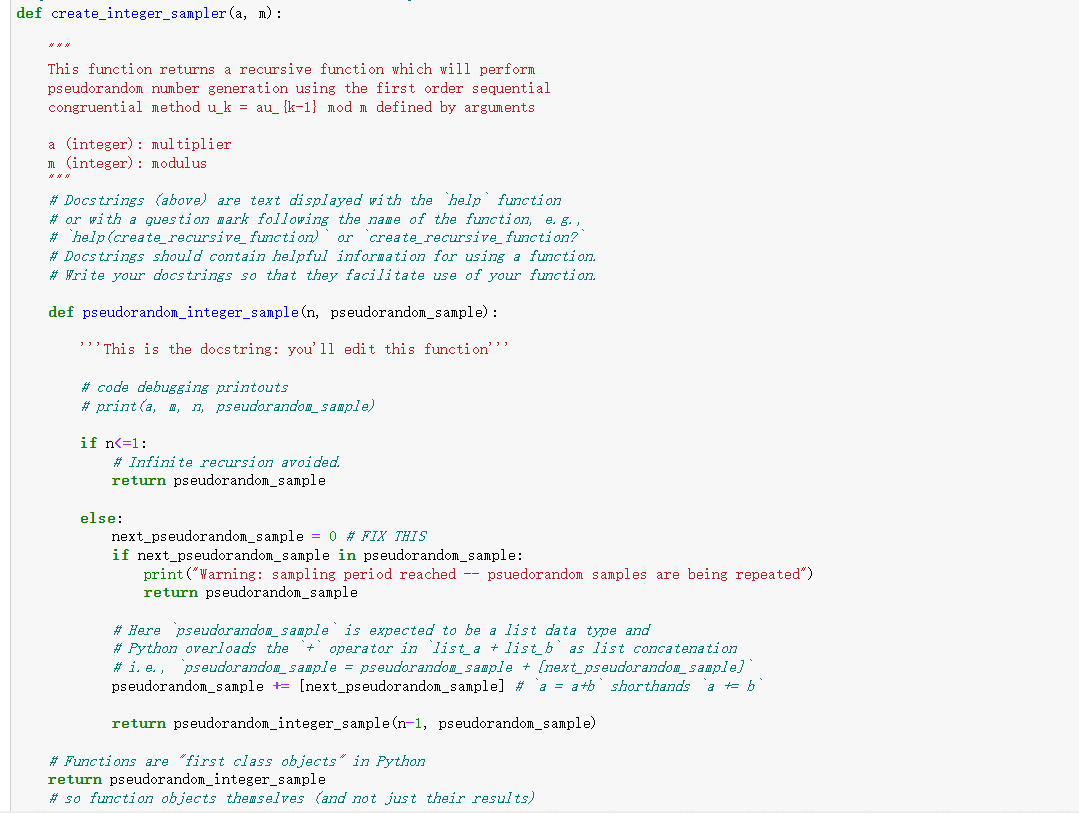
Task: Click the create_integer_sampler function name
Action: 138,13
